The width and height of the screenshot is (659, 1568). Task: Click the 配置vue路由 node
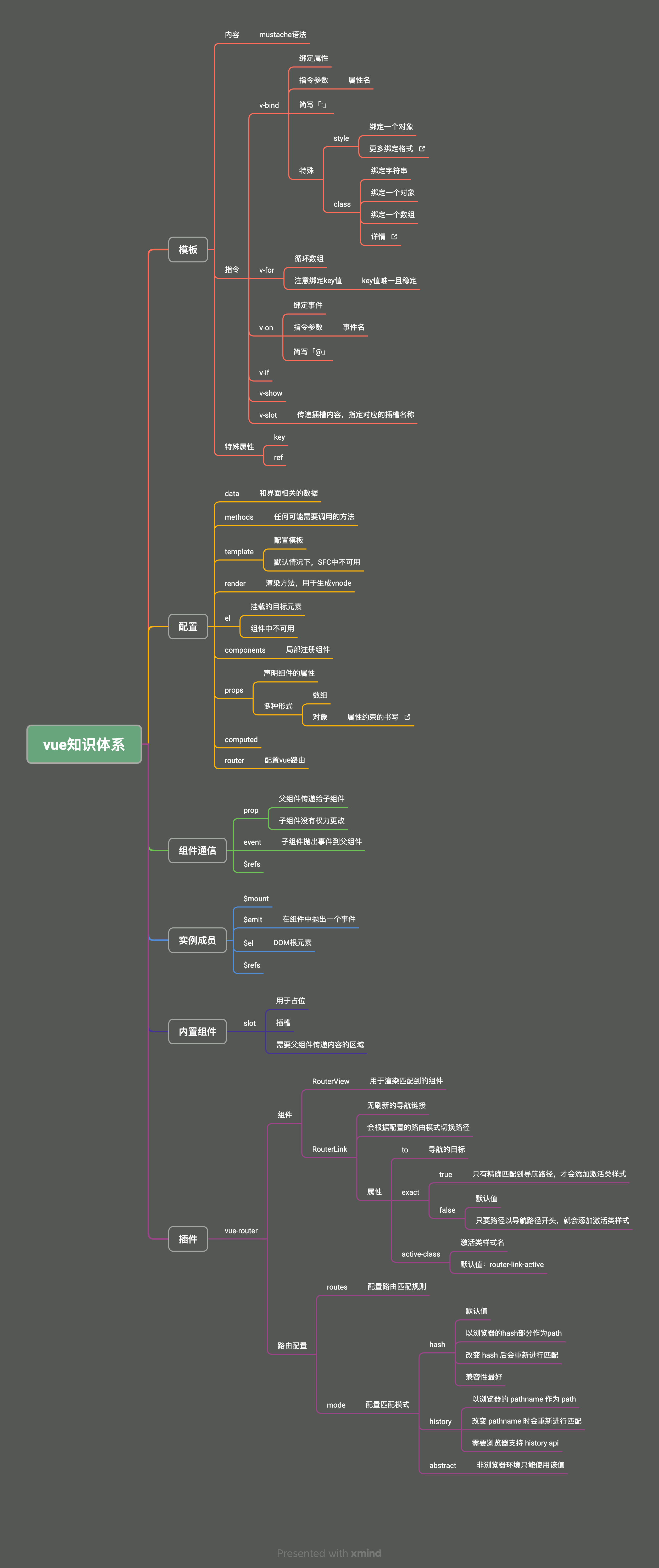pyautogui.click(x=285, y=760)
